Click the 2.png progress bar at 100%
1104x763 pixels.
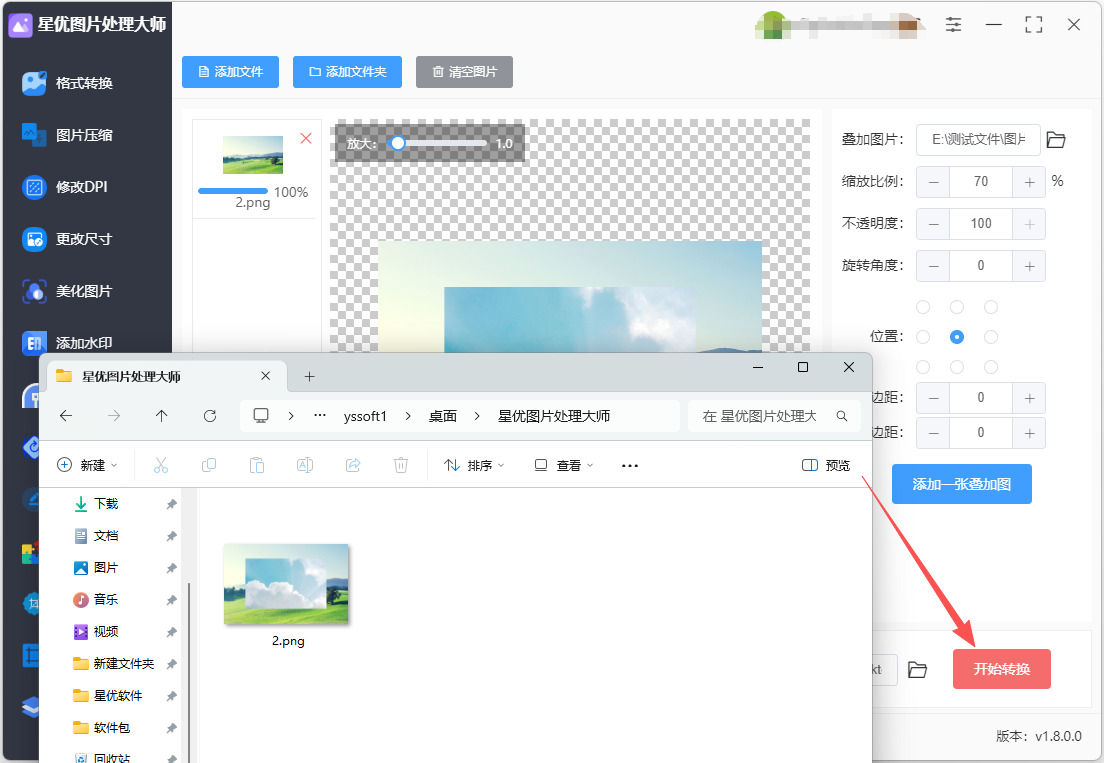click(233, 191)
